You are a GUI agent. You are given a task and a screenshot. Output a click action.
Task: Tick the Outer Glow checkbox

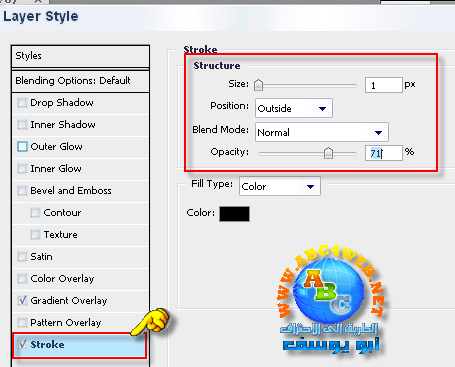pos(22,147)
